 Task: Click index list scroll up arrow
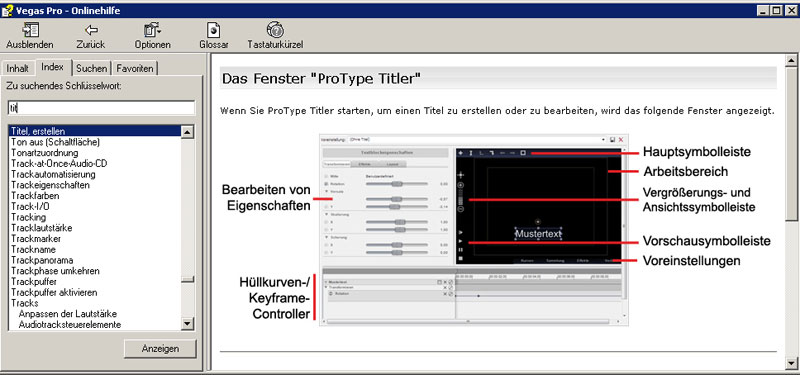[x=188, y=132]
